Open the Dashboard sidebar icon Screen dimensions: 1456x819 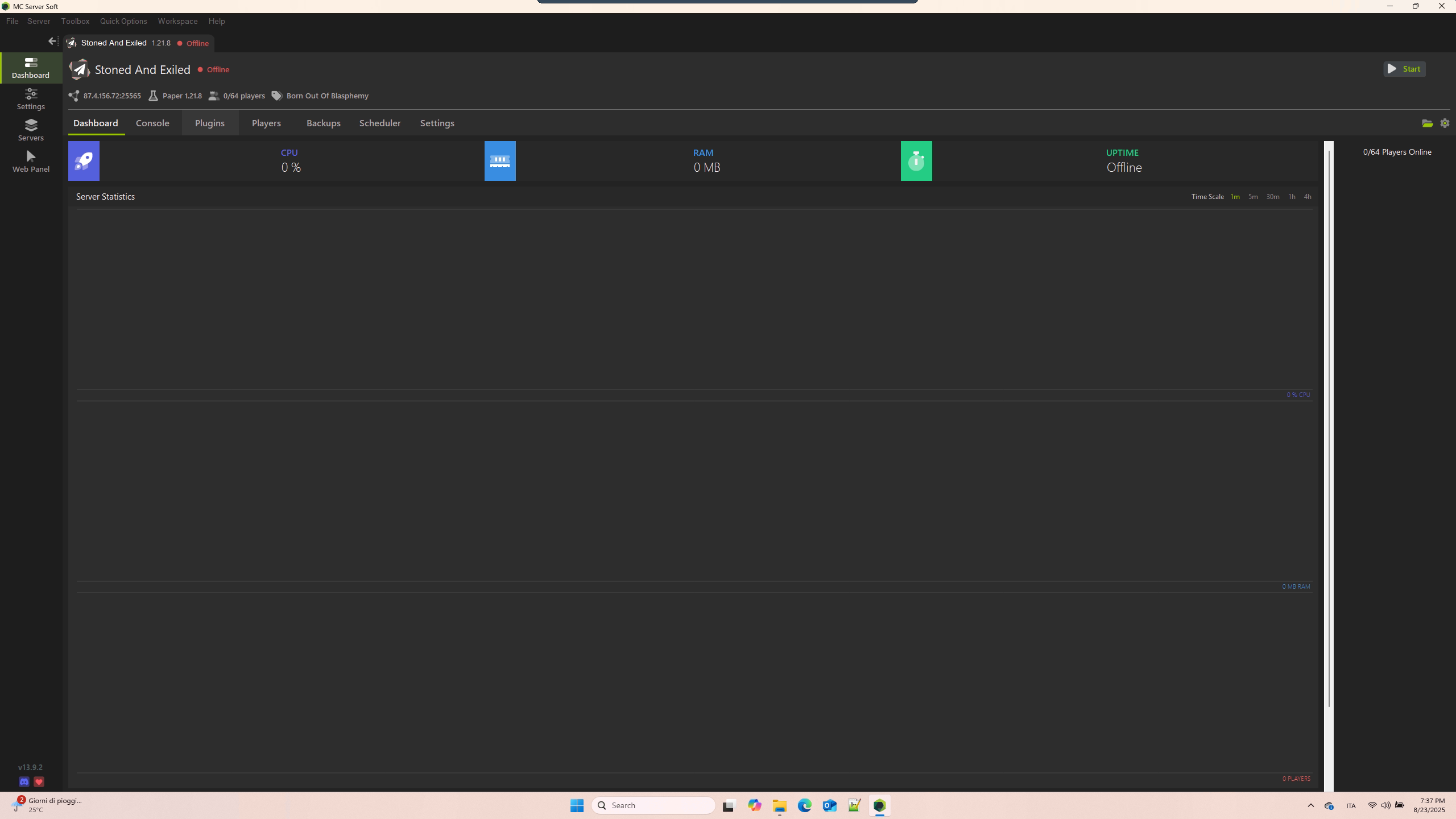[x=31, y=68]
